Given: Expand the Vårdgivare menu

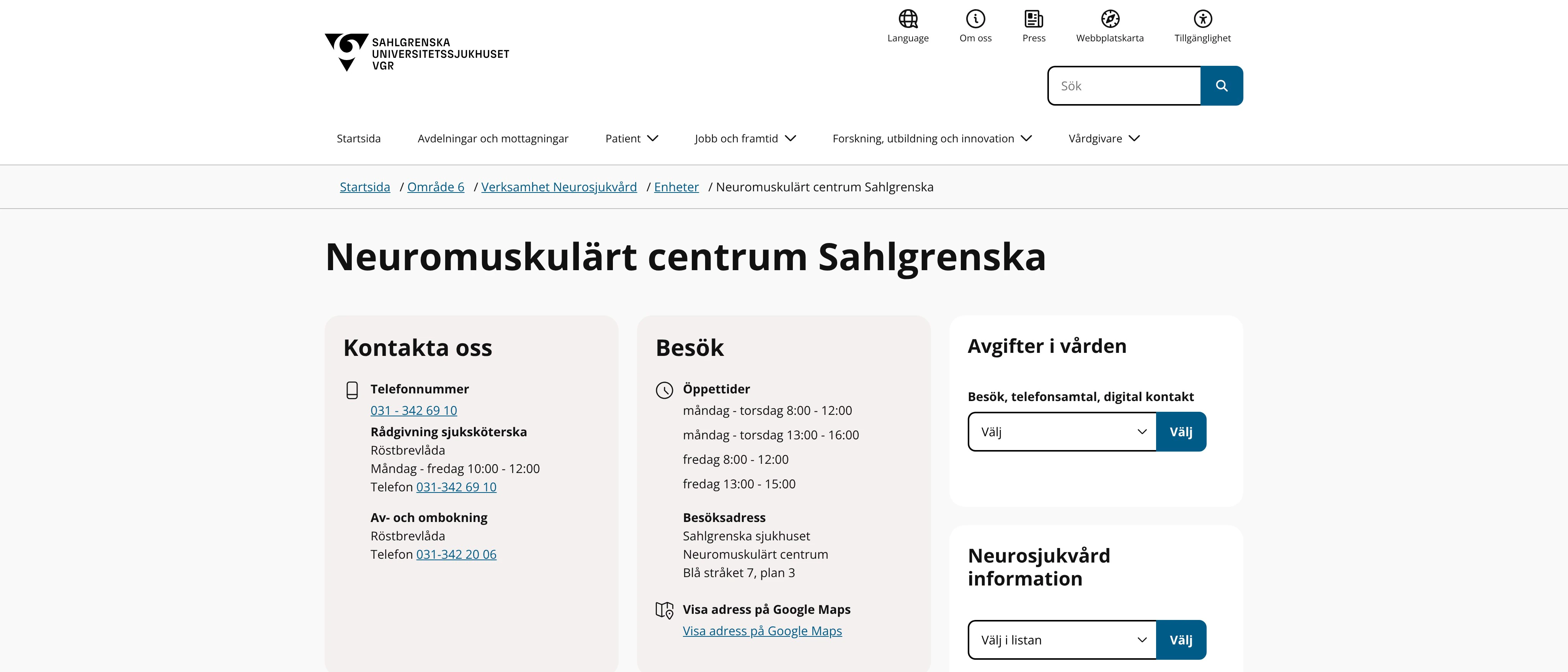Looking at the screenshot, I should click(1104, 139).
